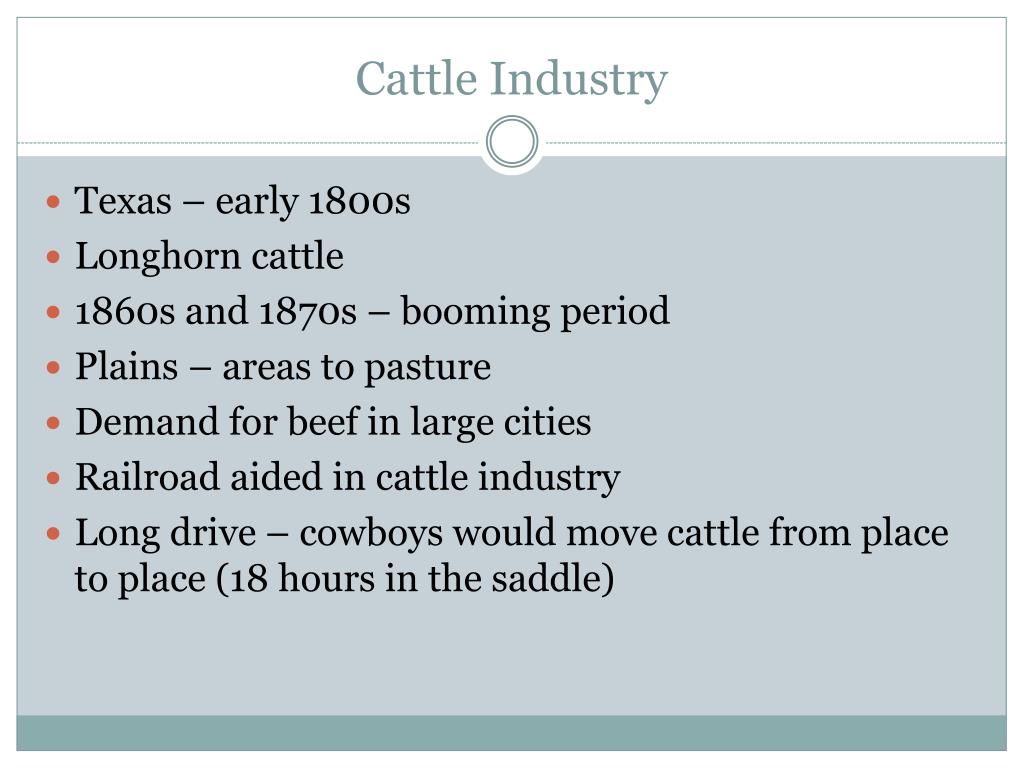Click the Plains – areas to pasture line

[283, 367]
